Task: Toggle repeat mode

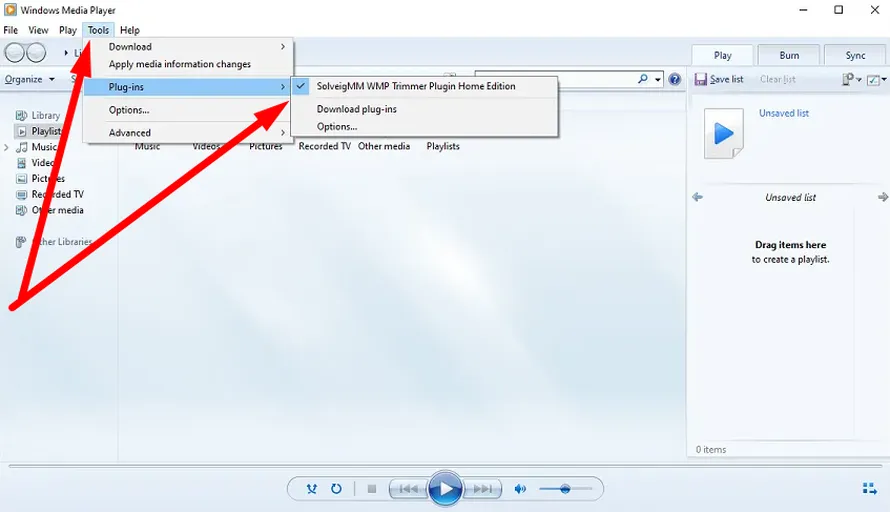Action: pyautogui.click(x=336, y=489)
